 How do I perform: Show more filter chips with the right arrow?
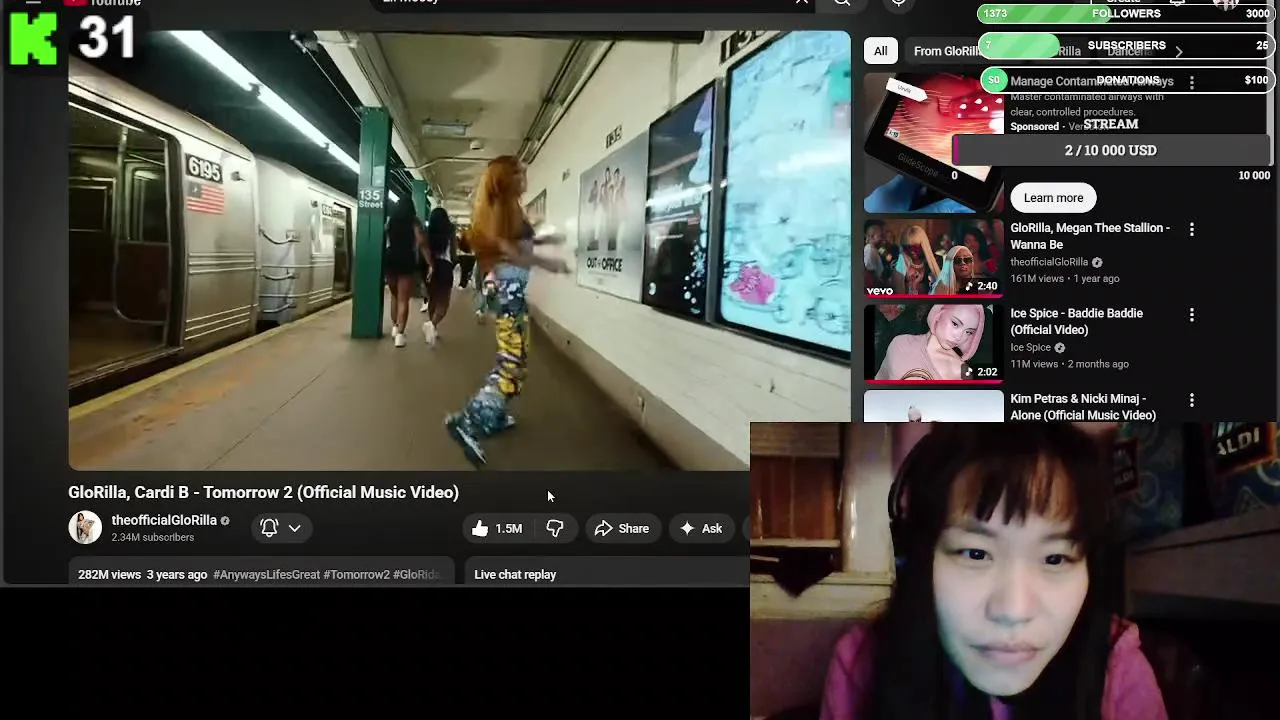click(x=1178, y=51)
